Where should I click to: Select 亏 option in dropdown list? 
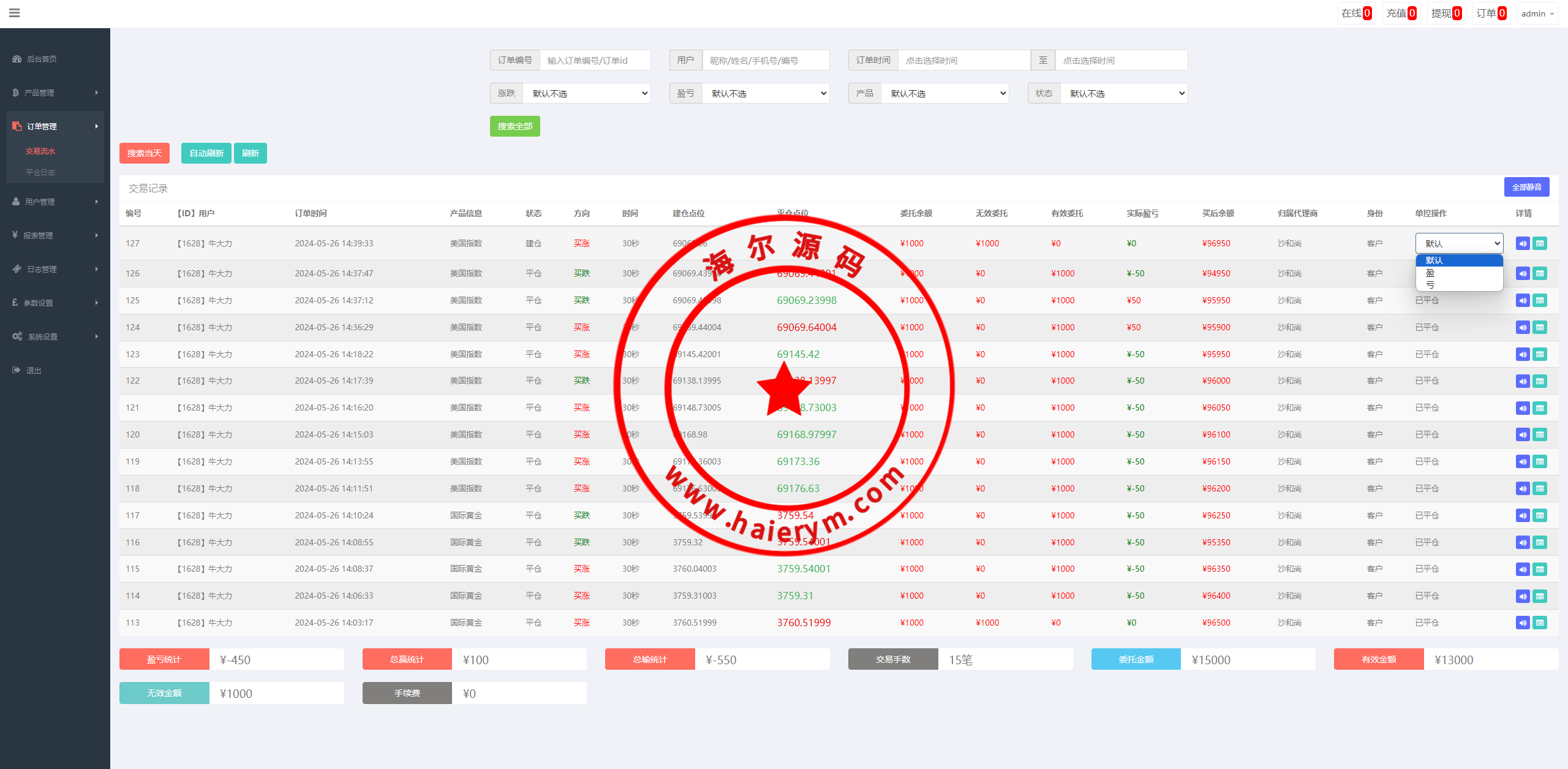(x=1430, y=285)
